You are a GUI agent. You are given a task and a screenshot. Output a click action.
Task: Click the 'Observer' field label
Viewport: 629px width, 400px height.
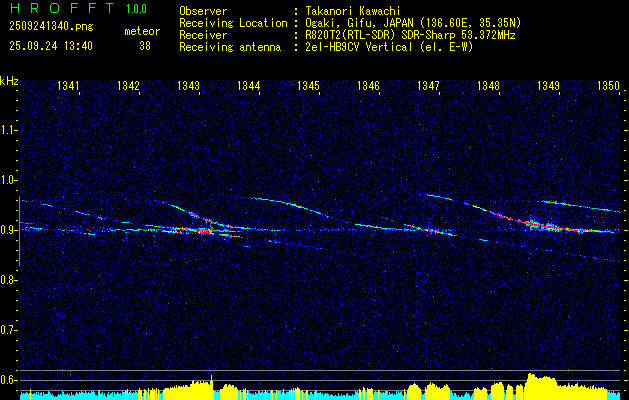pyautogui.click(x=203, y=11)
